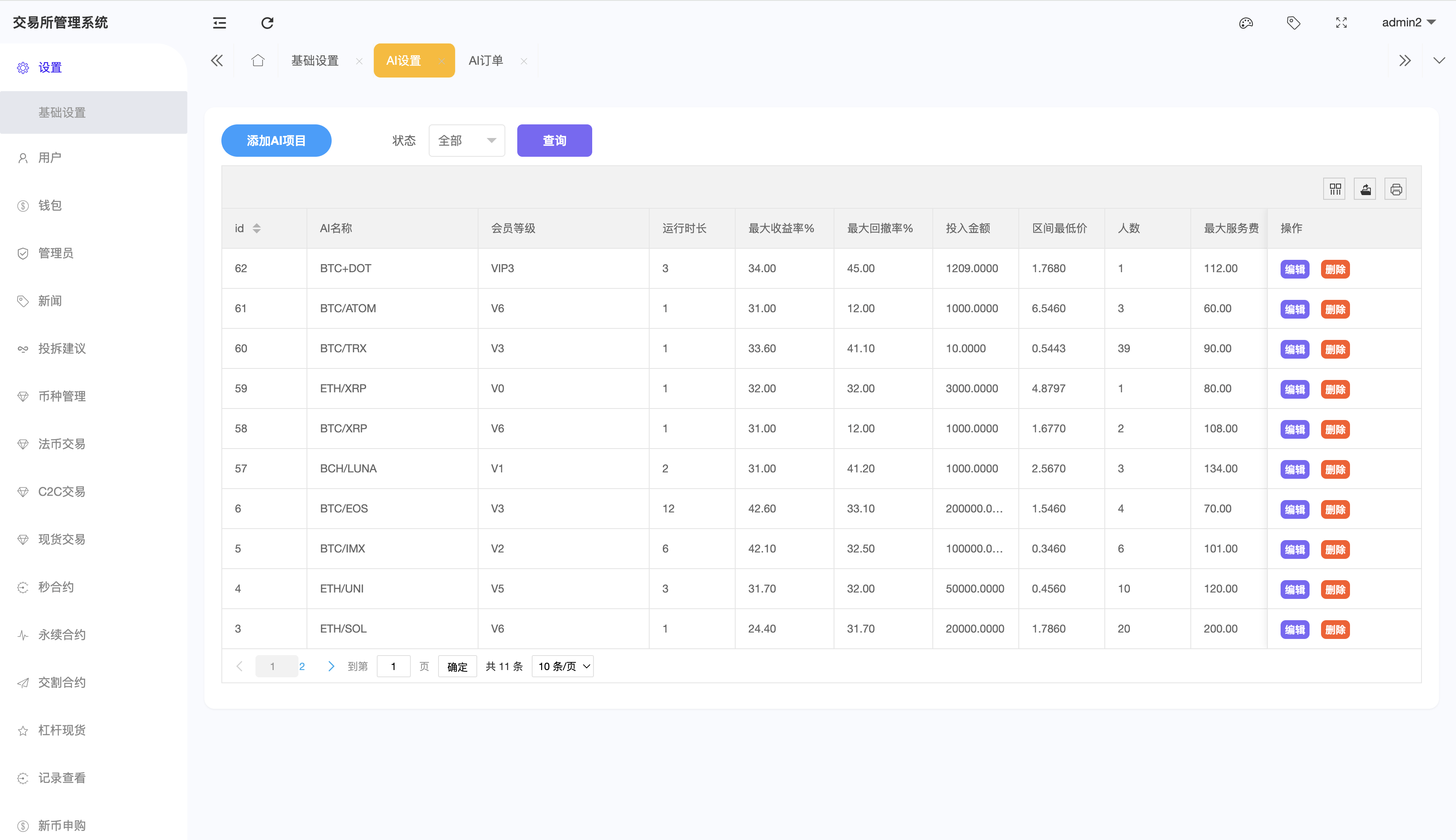Open the 状态 全部 dropdown
The height and width of the screenshot is (840, 1456).
(467, 140)
